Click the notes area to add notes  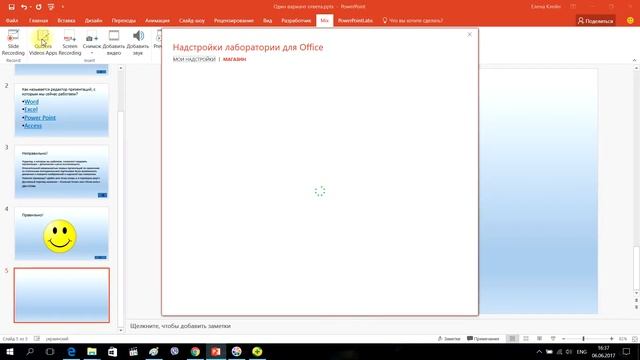180,326
